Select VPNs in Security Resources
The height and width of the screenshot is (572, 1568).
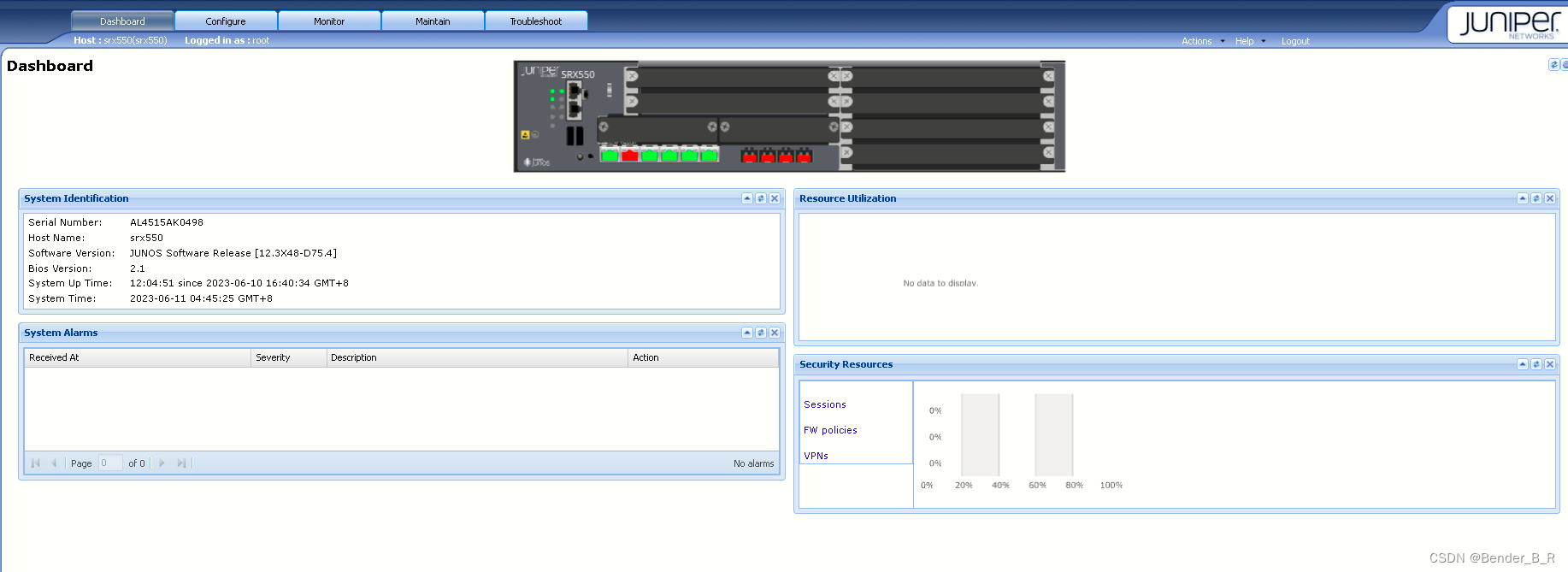[x=816, y=456]
